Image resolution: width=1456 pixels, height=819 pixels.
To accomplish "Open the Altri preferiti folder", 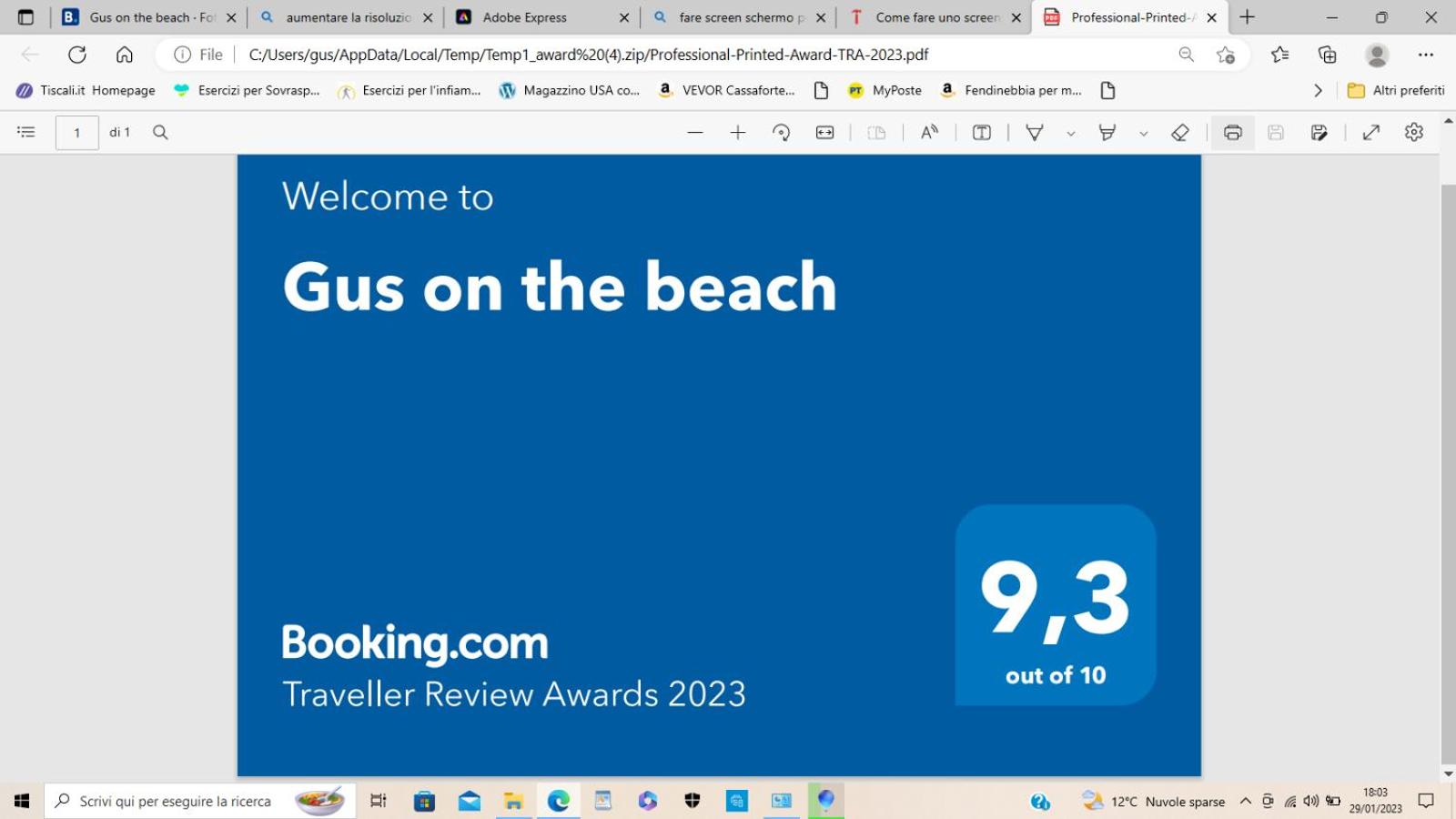I will tap(1396, 90).
